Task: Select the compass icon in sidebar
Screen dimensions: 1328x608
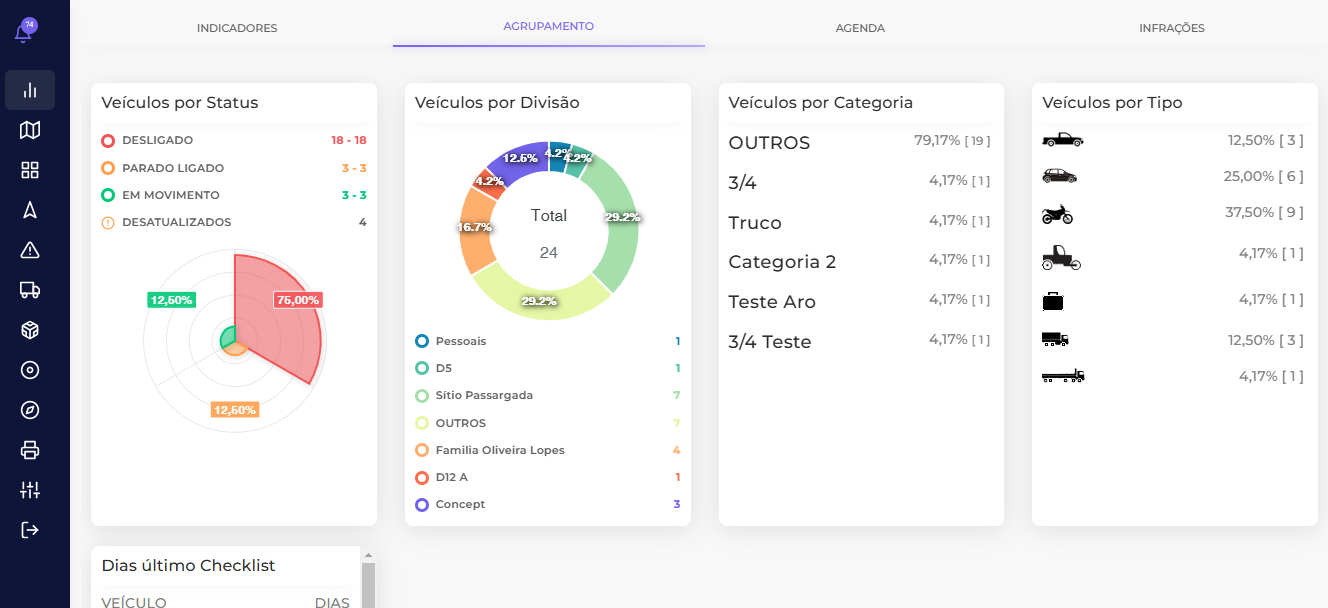Action: point(30,410)
